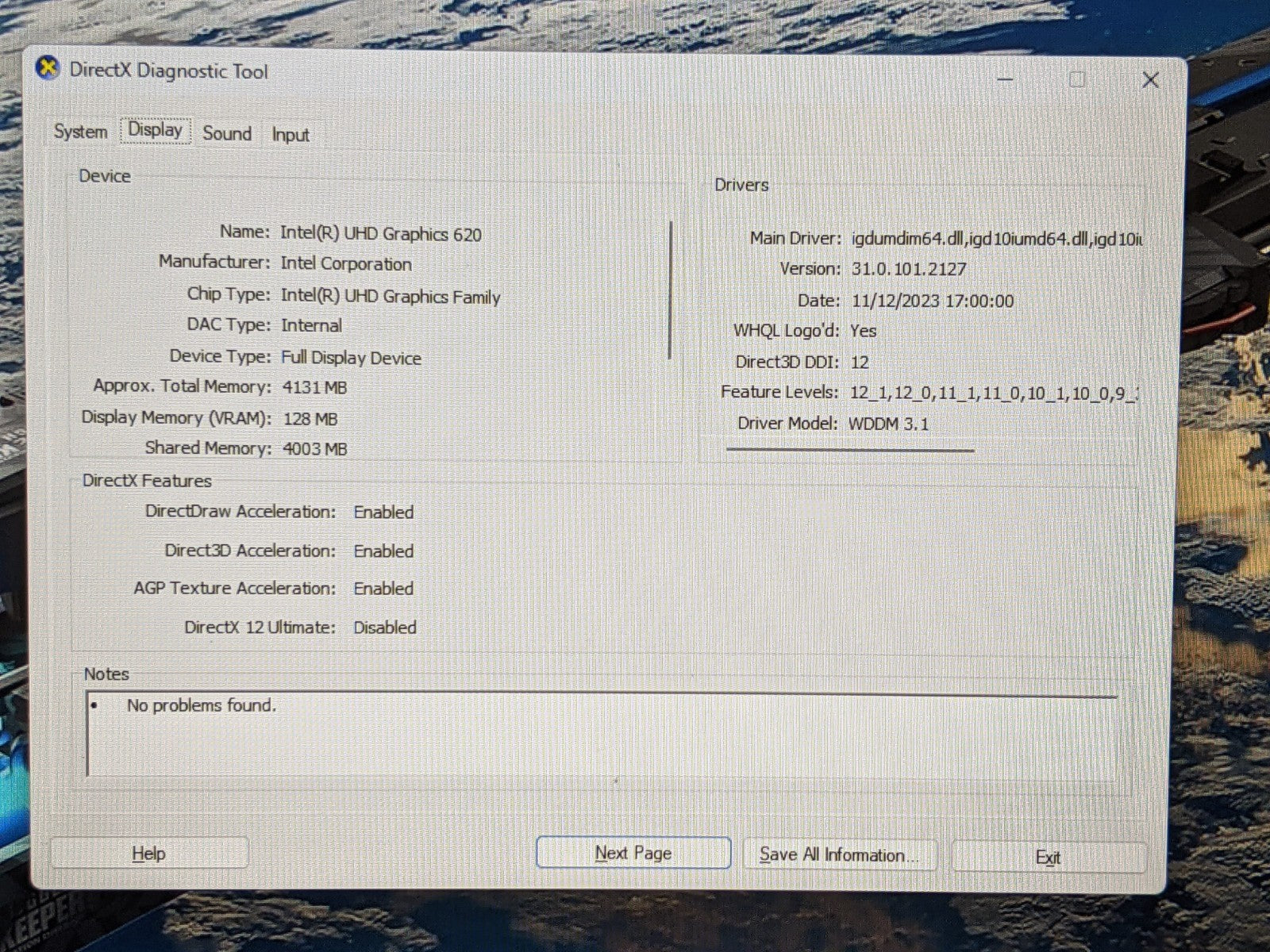Close the DirectX Diagnostic Tool window
Screen dimensions: 1270x952
click(x=1149, y=80)
